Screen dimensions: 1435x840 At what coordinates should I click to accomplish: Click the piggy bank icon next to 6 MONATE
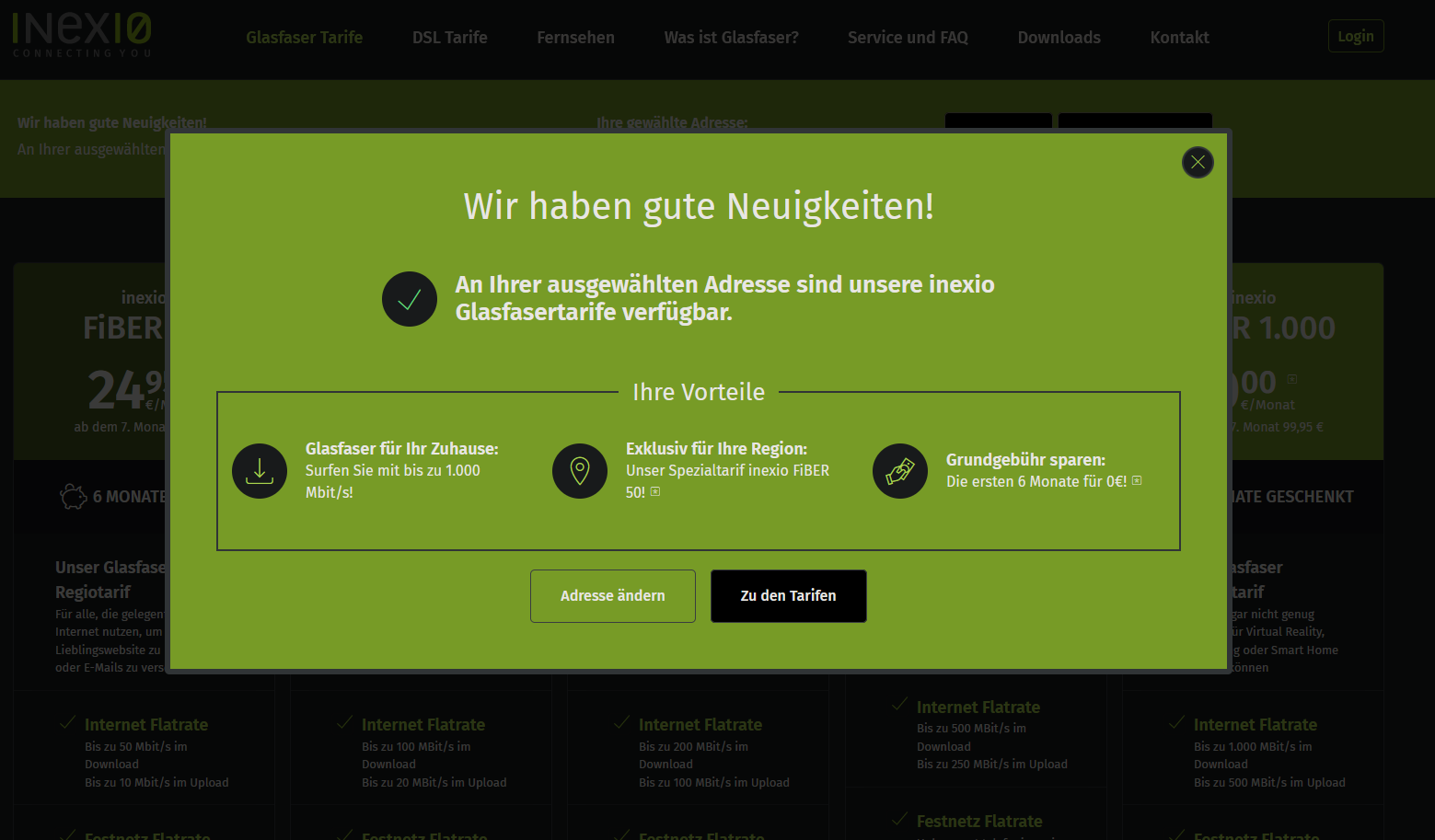(74, 497)
